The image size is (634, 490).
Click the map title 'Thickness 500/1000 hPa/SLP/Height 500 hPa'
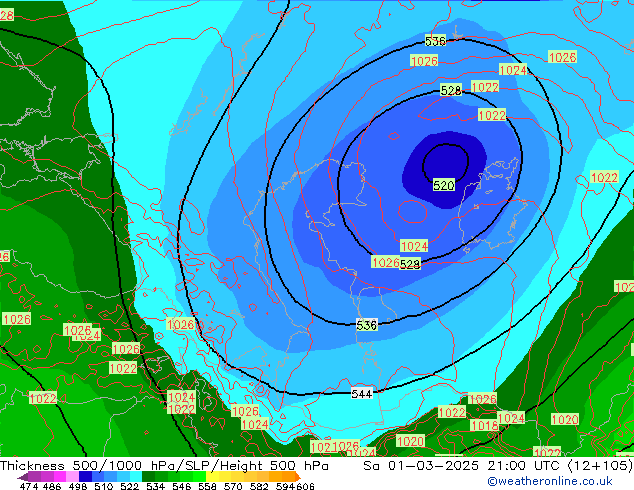tap(164, 466)
